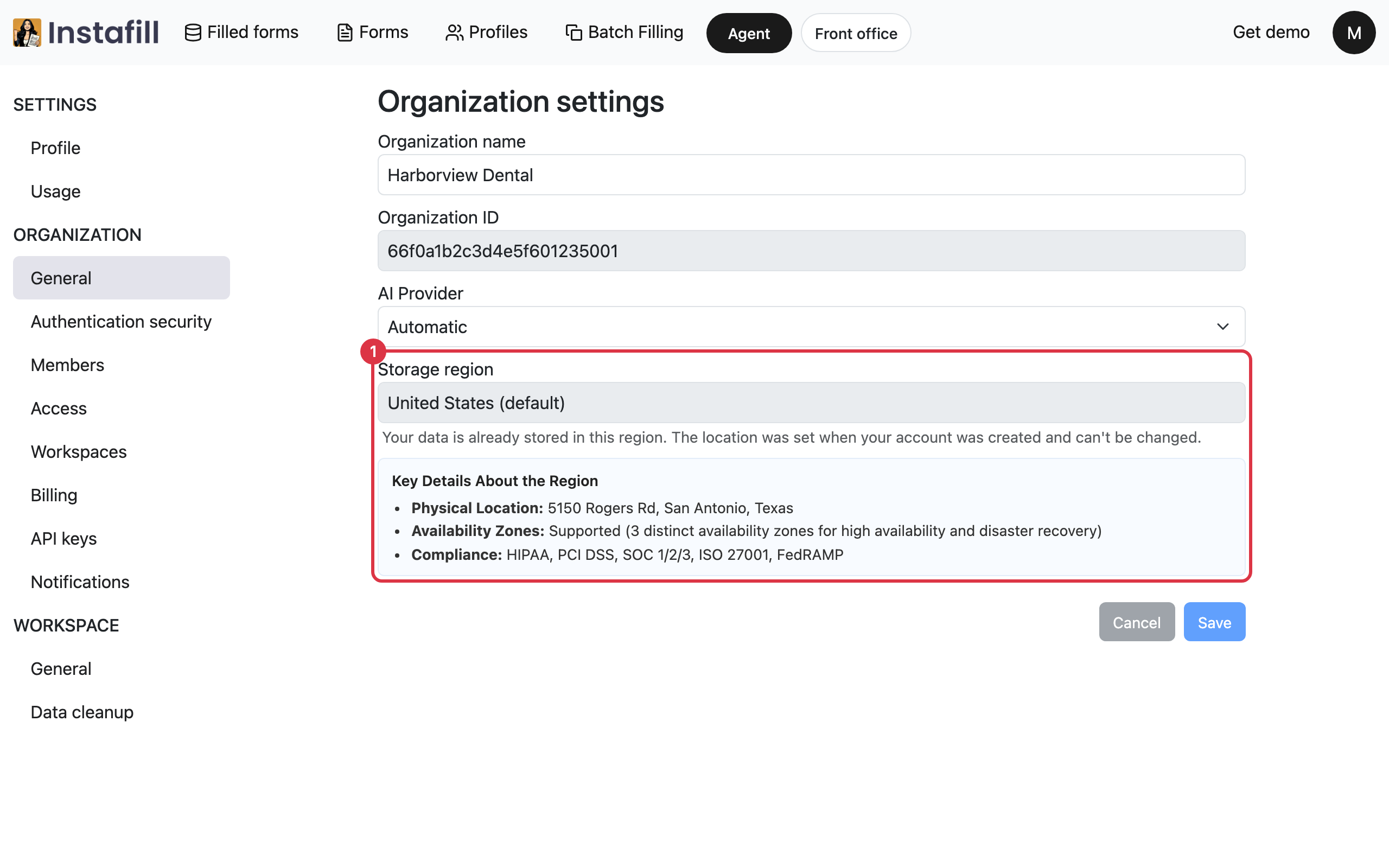Click the Instafill logo icon

click(27, 32)
